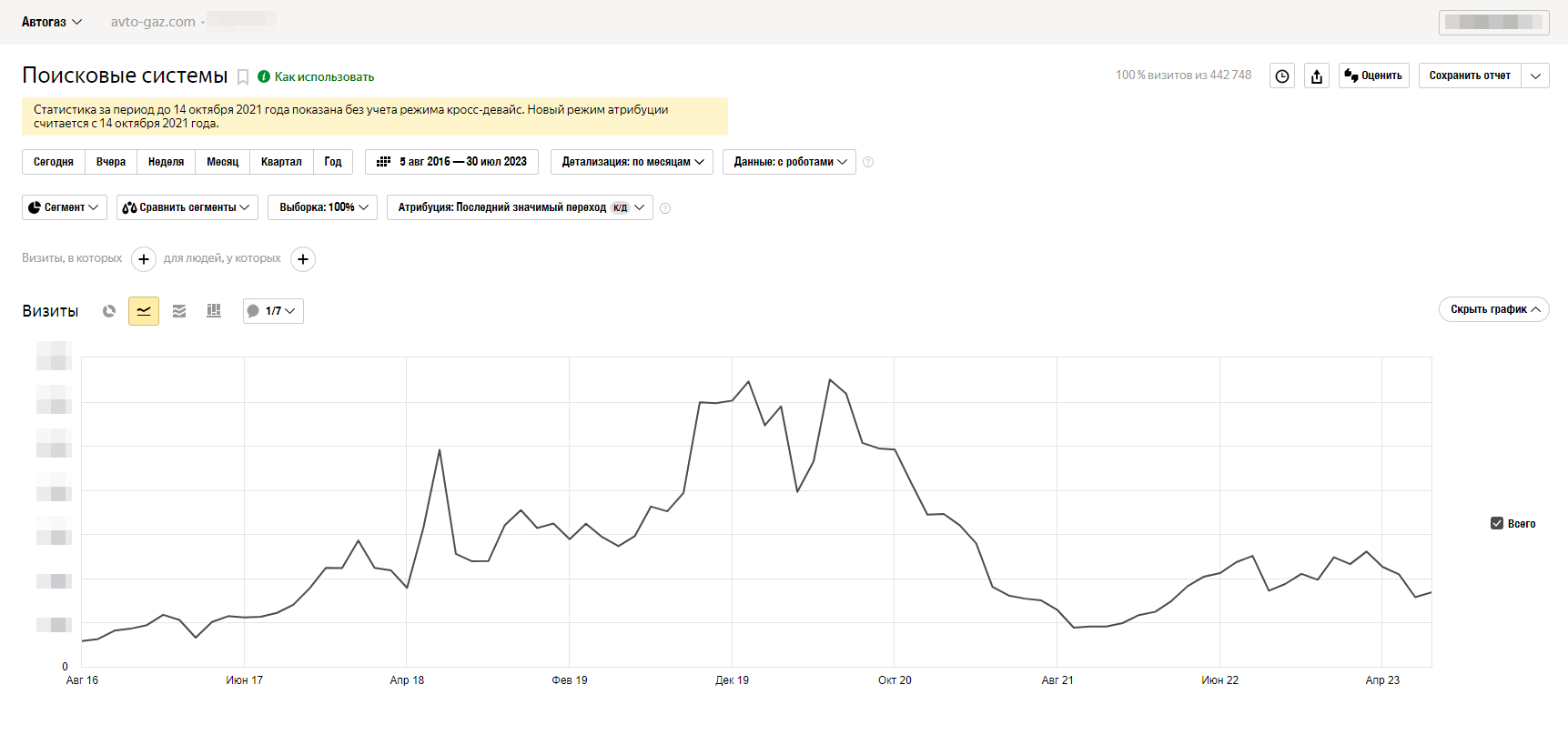Collapse chart with Скрыть график
Image resolution: width=1568 pixels, height=735 pixels.
pyautogui.click(x=1493, y=309)
